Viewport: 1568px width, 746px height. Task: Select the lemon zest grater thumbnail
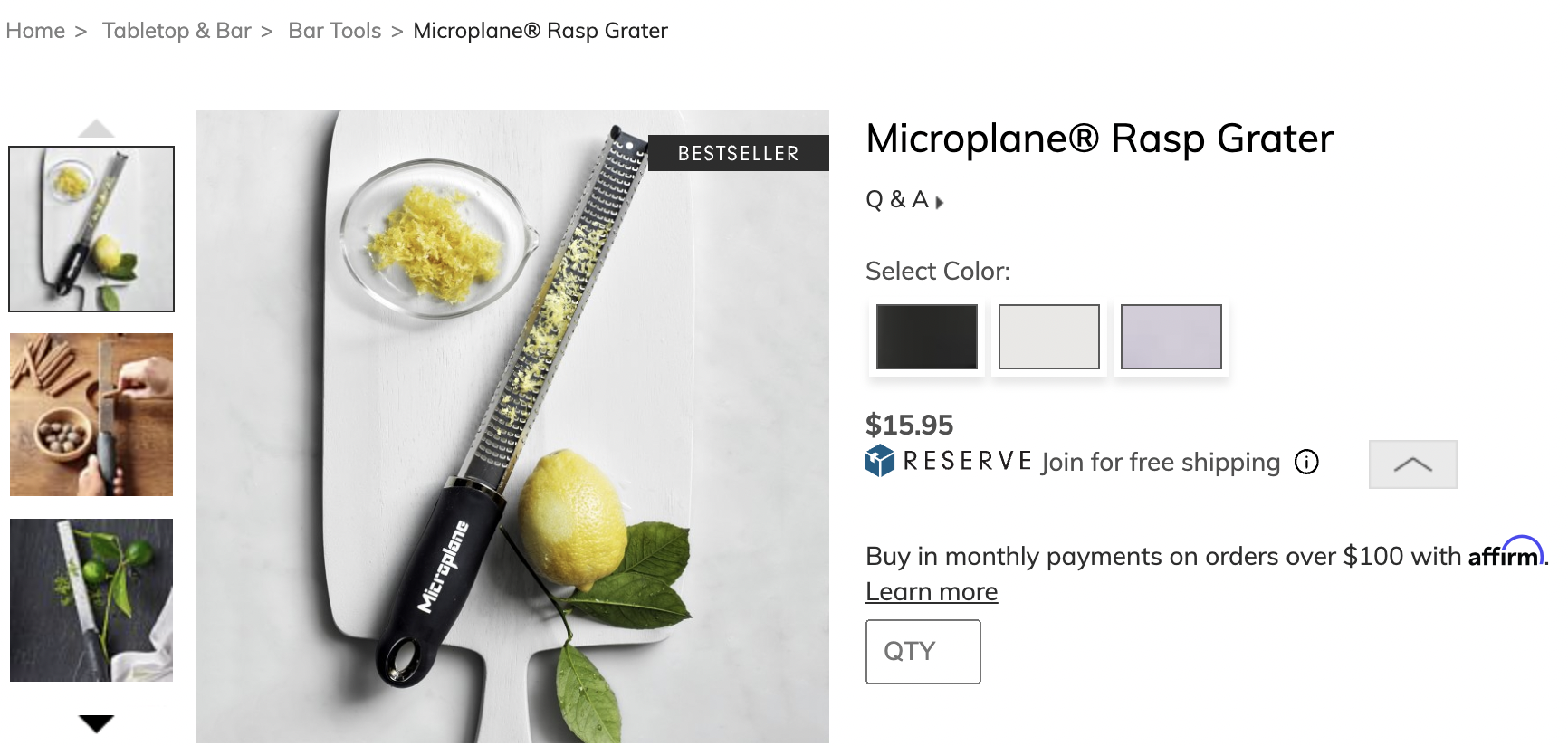91,229
